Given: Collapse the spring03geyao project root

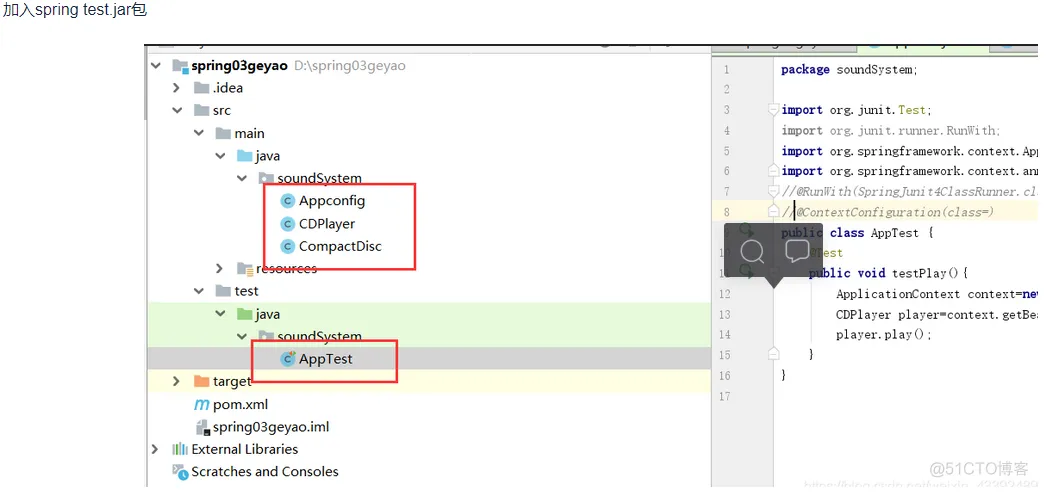Looking at the screenshot, I should [156, 66].
